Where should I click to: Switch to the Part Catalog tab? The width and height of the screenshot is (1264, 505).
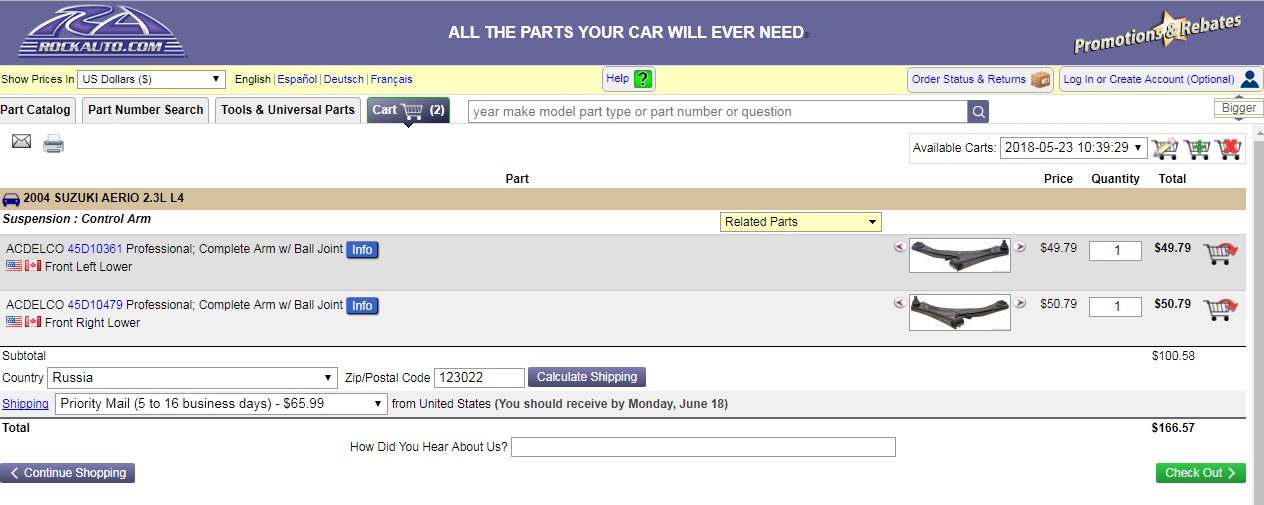(x=36, y=110)
